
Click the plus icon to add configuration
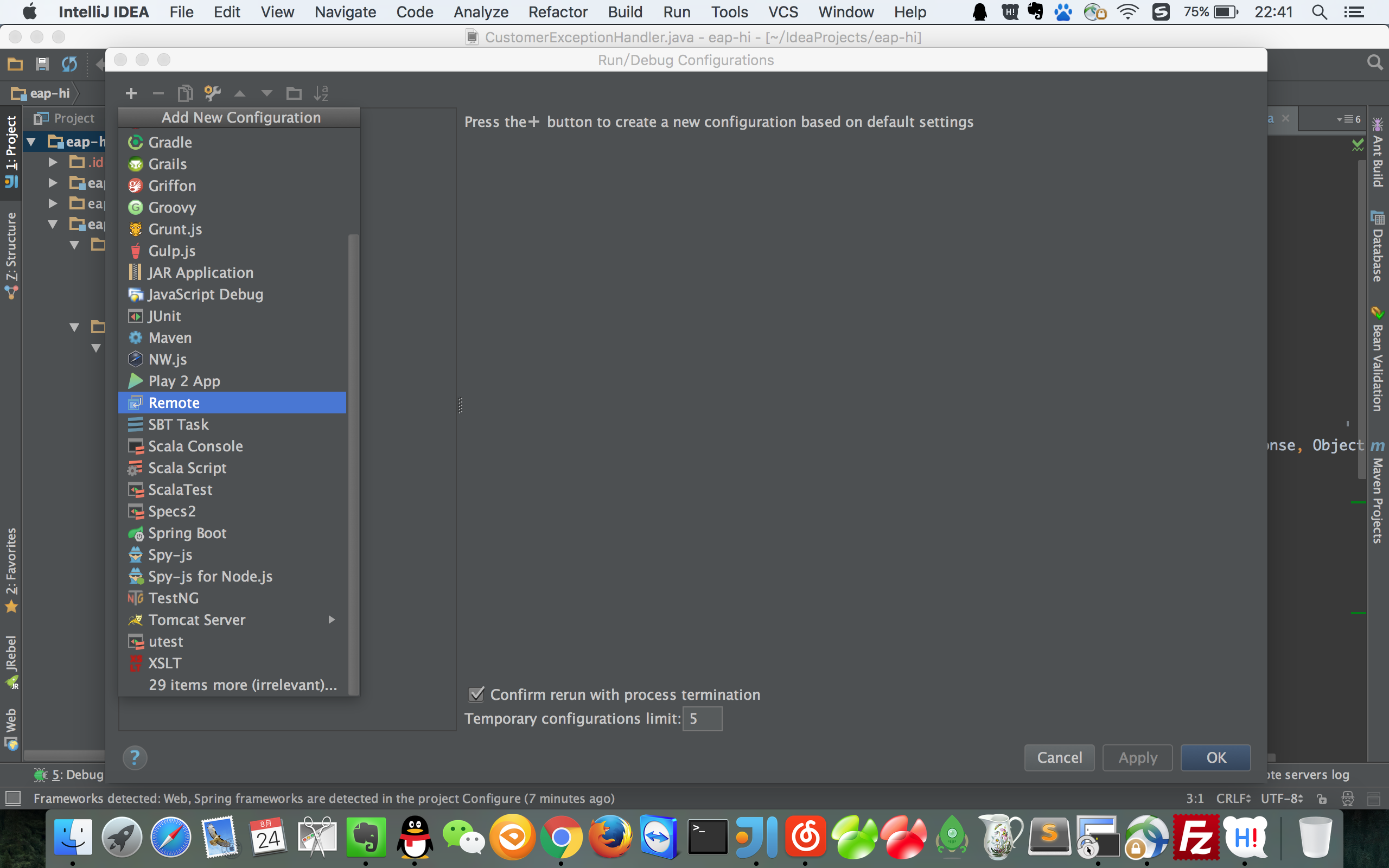click(131, 93)
